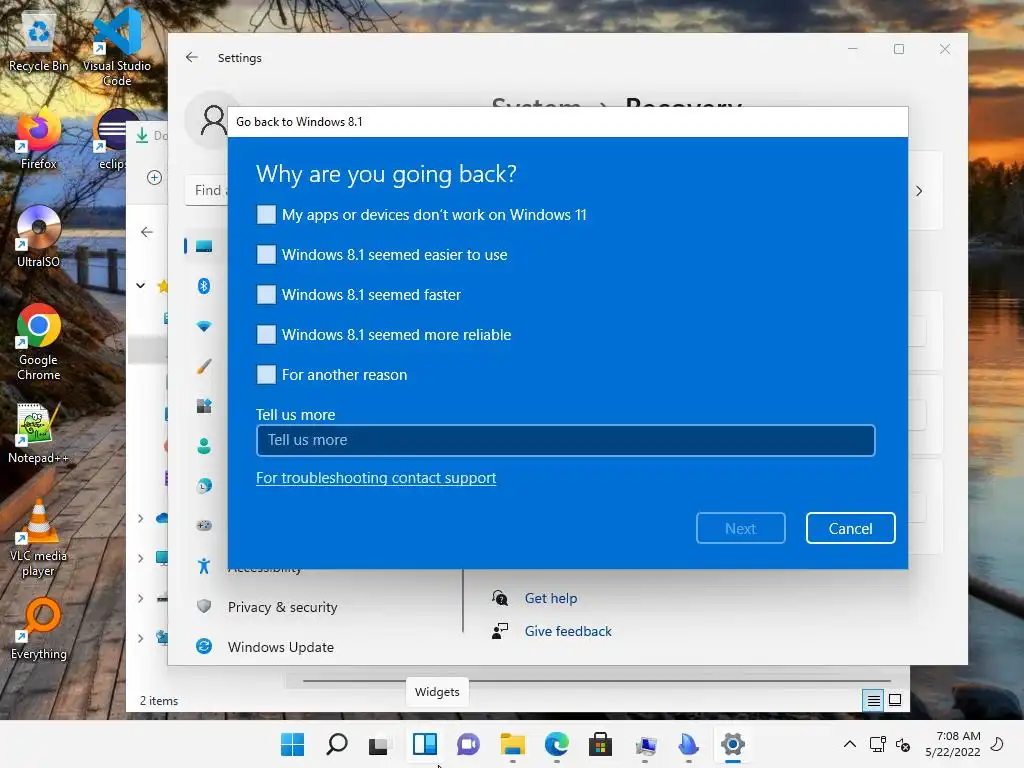This screenshot has height=768, width=1024.
Task: Expand the chevron beside Recovery option
Action: coord(919,191)
